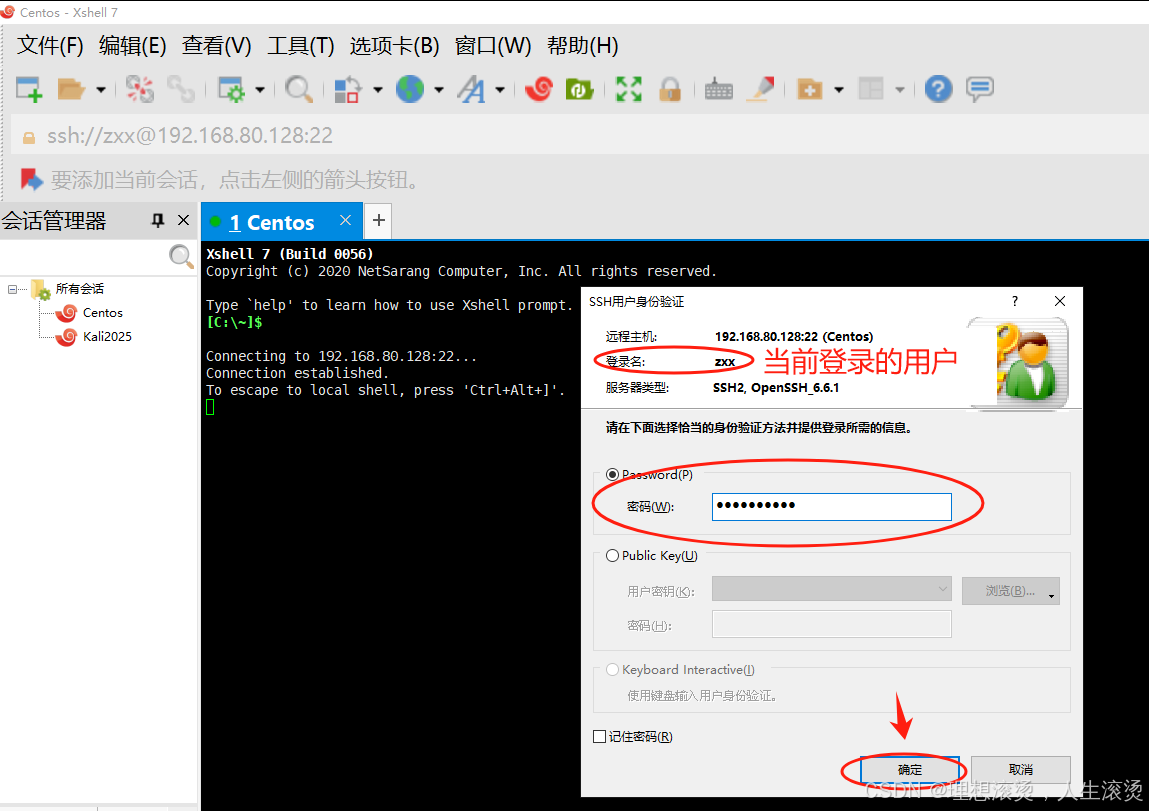Viewport: 1149px width, 811px height.
Task: Open the 选项卡(B) menu
Action: pos(394,45)
